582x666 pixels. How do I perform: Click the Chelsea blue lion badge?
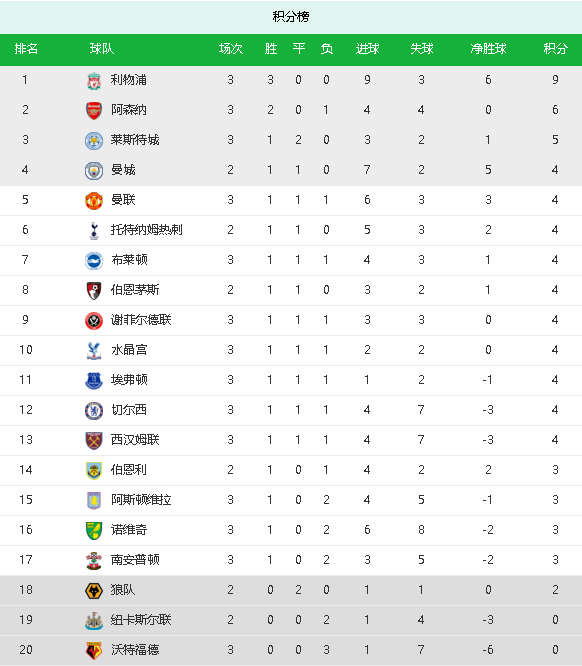point(93,411)
